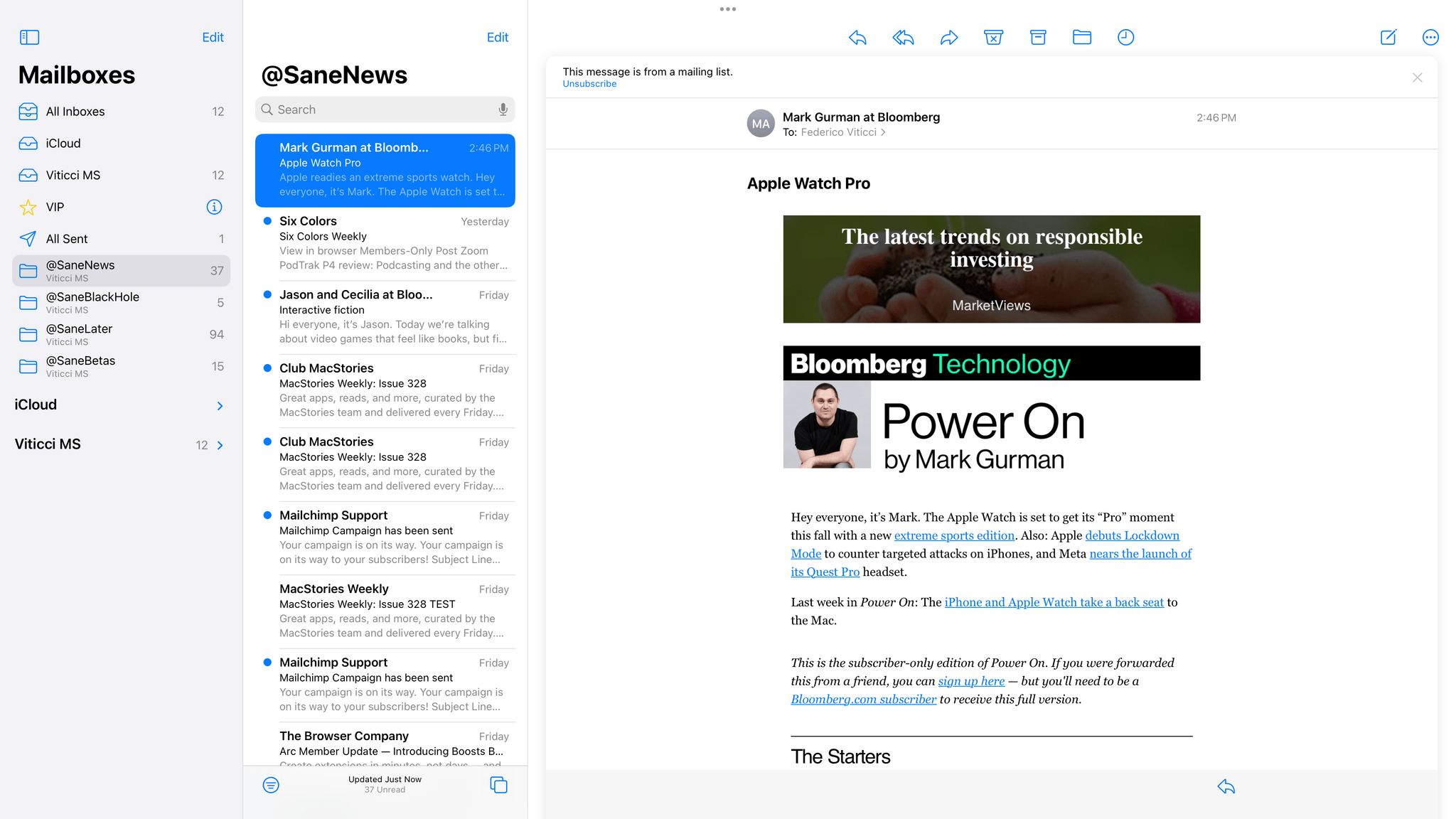This screenshot has width=1456, height=819.
Task: Click the reply arrow at the bottom of the message
Action: [x=1226, y=786]
